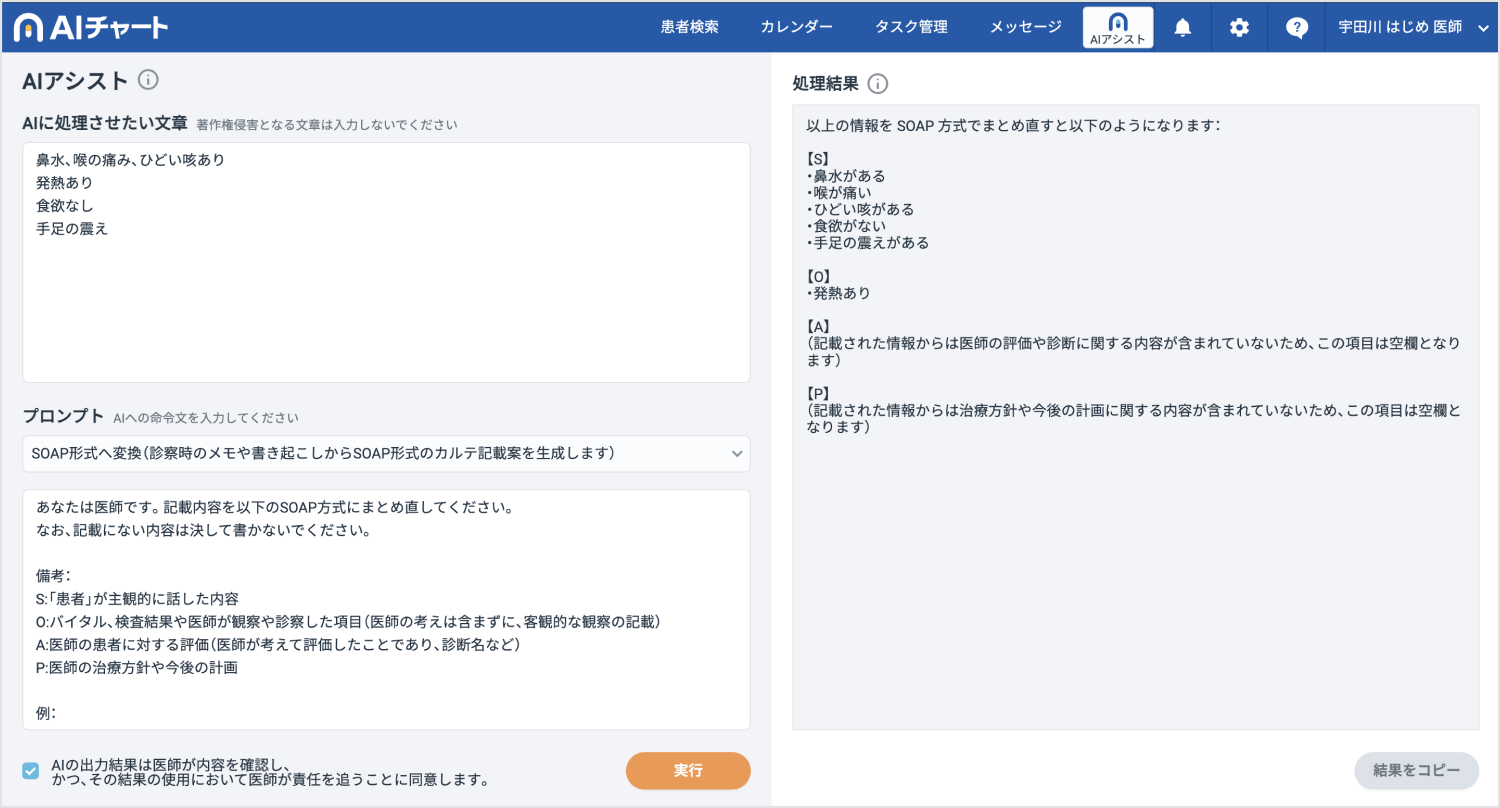Open メッセージ from the top navigation
Image resolution: width=1500 pixels, height=808 pixels.
pos(1025,27)
